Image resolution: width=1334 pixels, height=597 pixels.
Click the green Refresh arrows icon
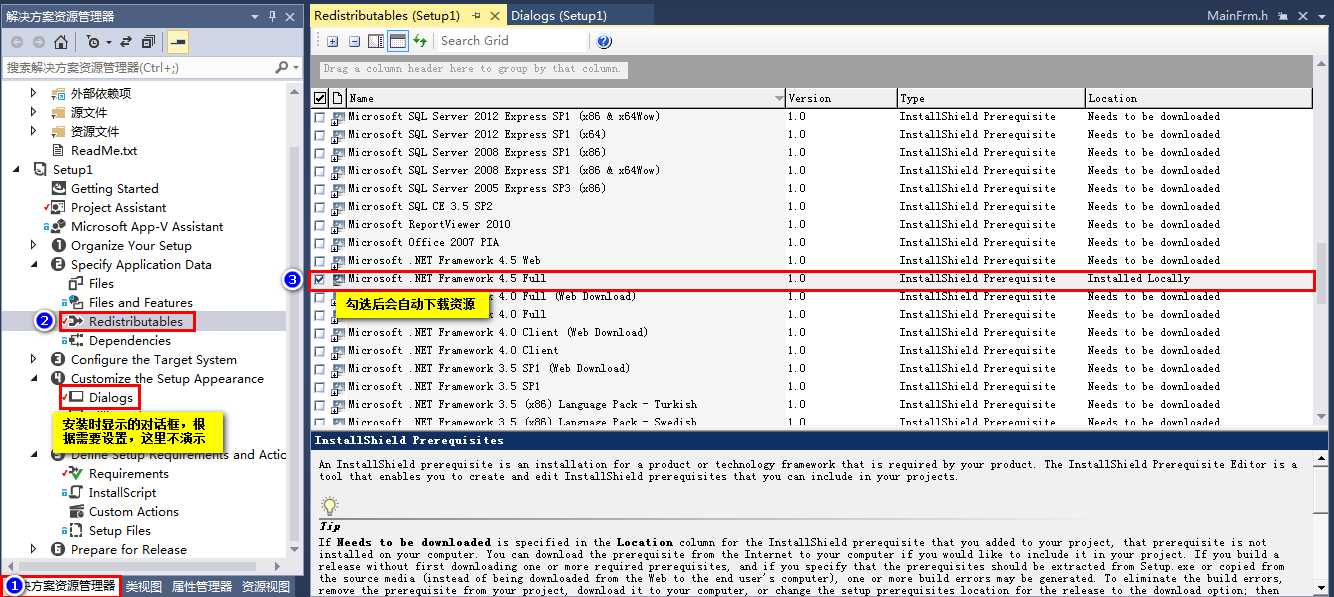click(420, 41)
